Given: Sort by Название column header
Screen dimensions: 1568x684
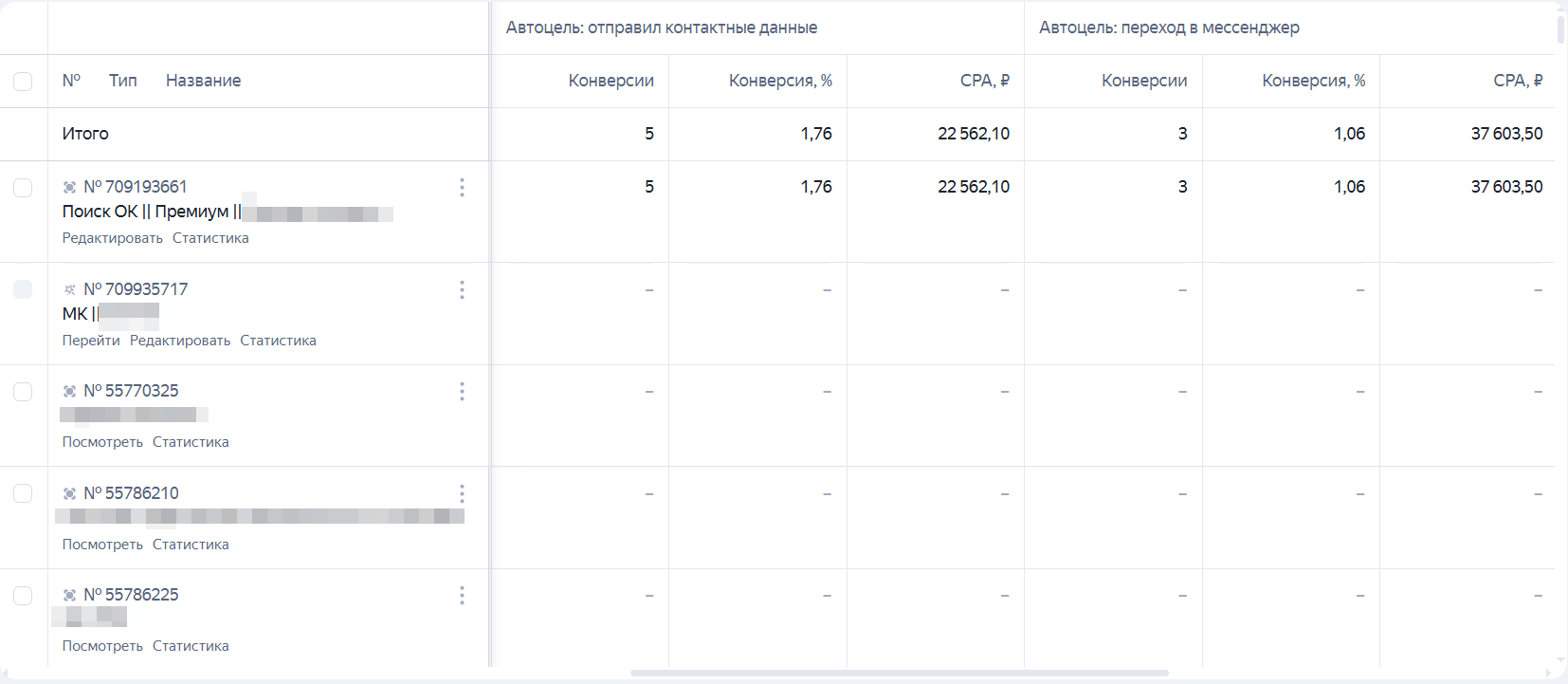Looking at the screenshot, I should click(203, 81).
